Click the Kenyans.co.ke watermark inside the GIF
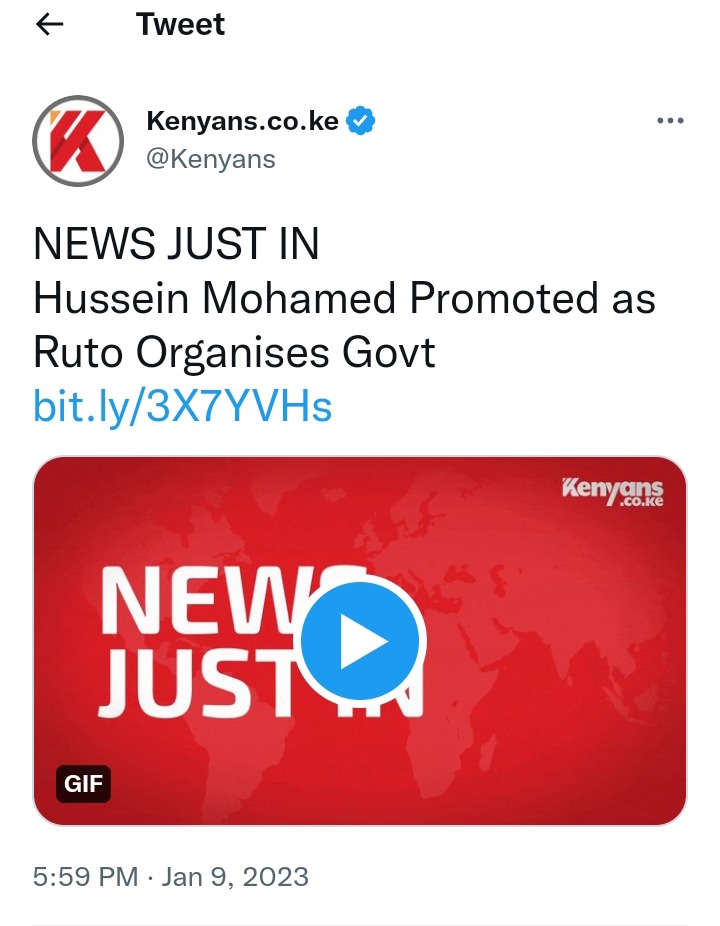The width and height of the screenshot is (720, 926). pyautogui.click(x=613, y=492)
